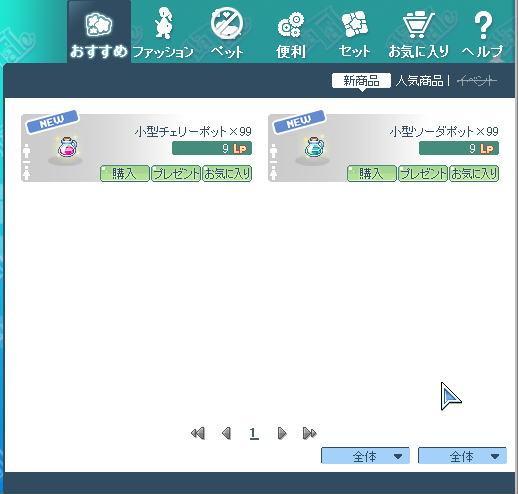518x494 pixels.
Task: Buy 小型ソーダポット with 購入 button
Action: (x=372, y=174)
